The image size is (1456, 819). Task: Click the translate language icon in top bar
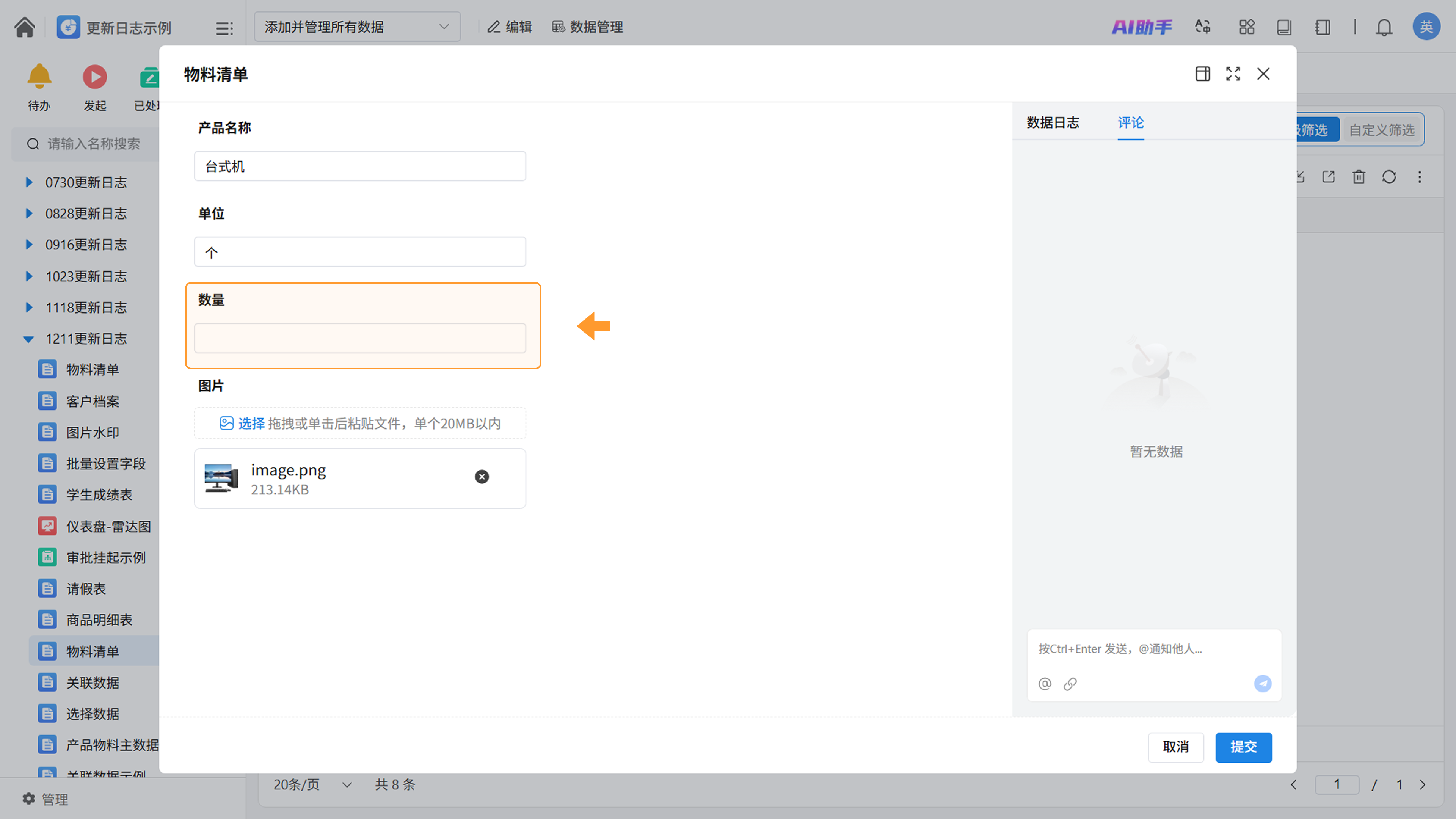[x=1202, y=27]
